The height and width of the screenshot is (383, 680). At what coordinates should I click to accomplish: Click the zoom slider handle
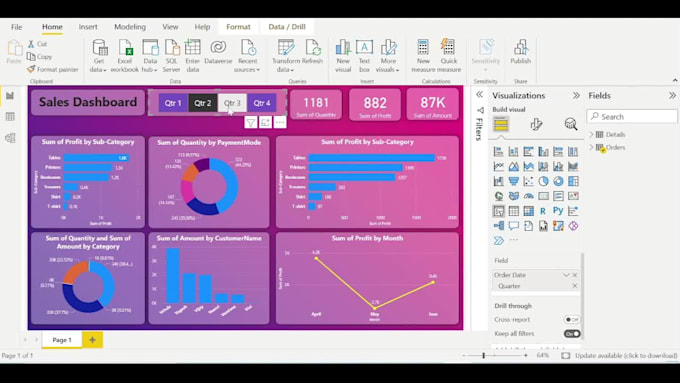tap(484, 356)
